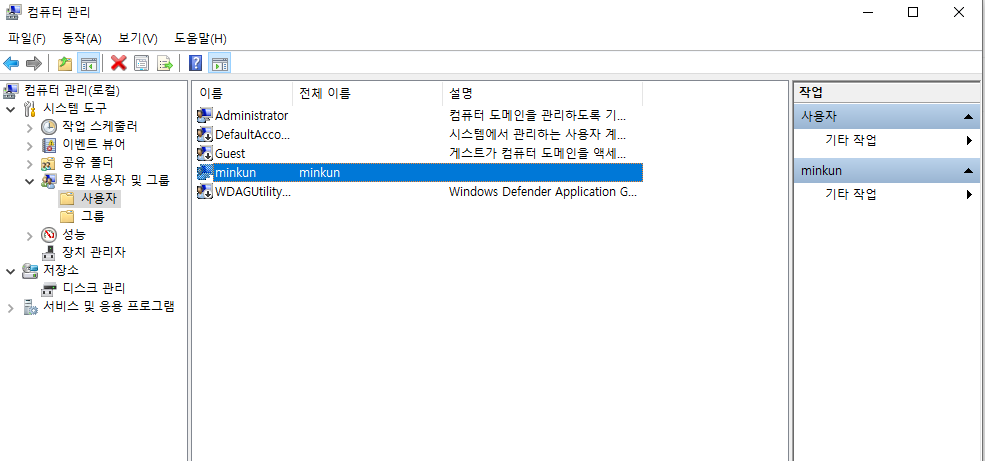Screen dimensions: 985x461
Task: Sort by the 전체 이름 column header
Action: point(367,94)
